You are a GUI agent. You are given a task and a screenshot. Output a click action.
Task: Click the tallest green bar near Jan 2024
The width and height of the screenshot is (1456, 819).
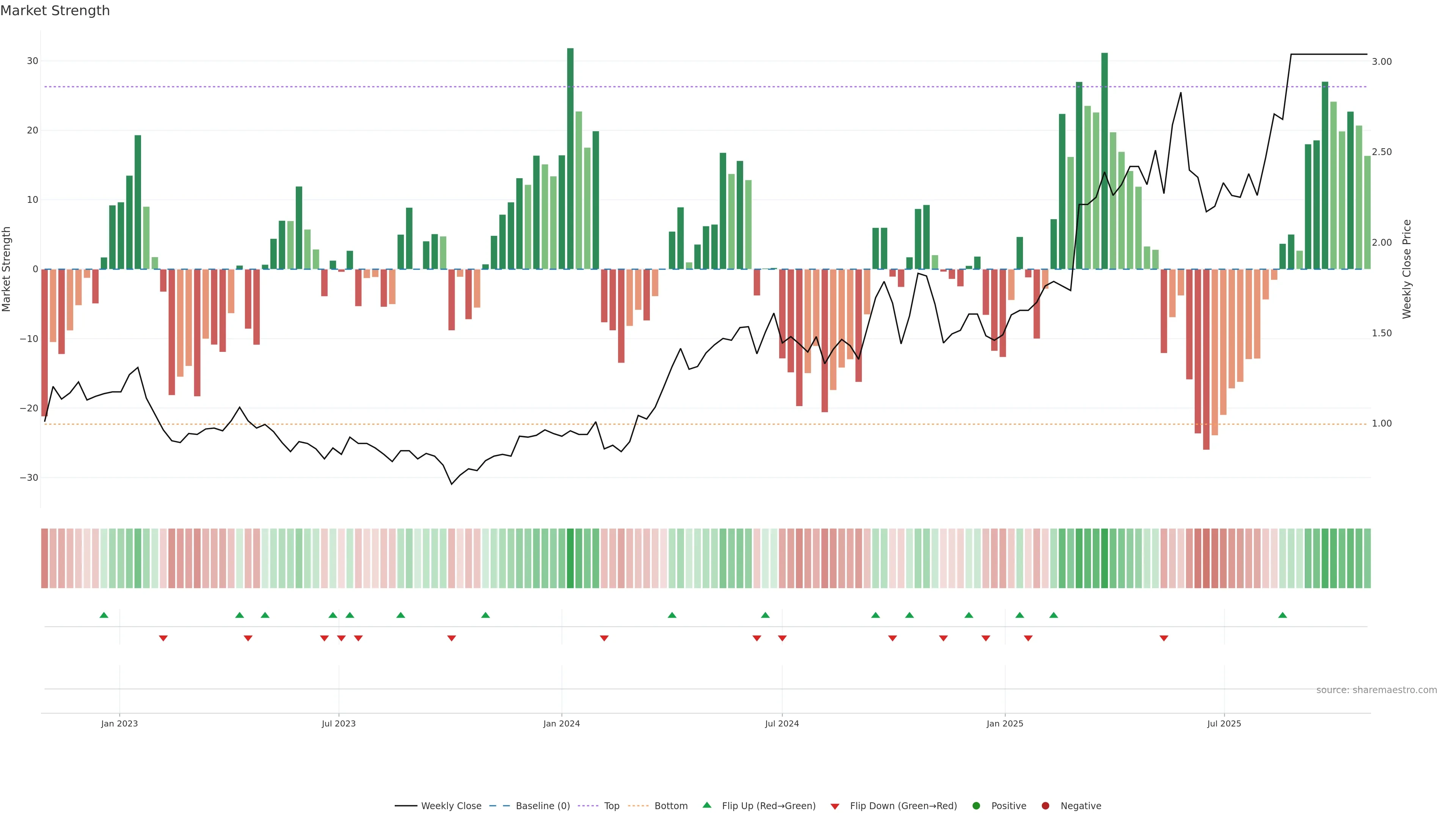point(570,158)
